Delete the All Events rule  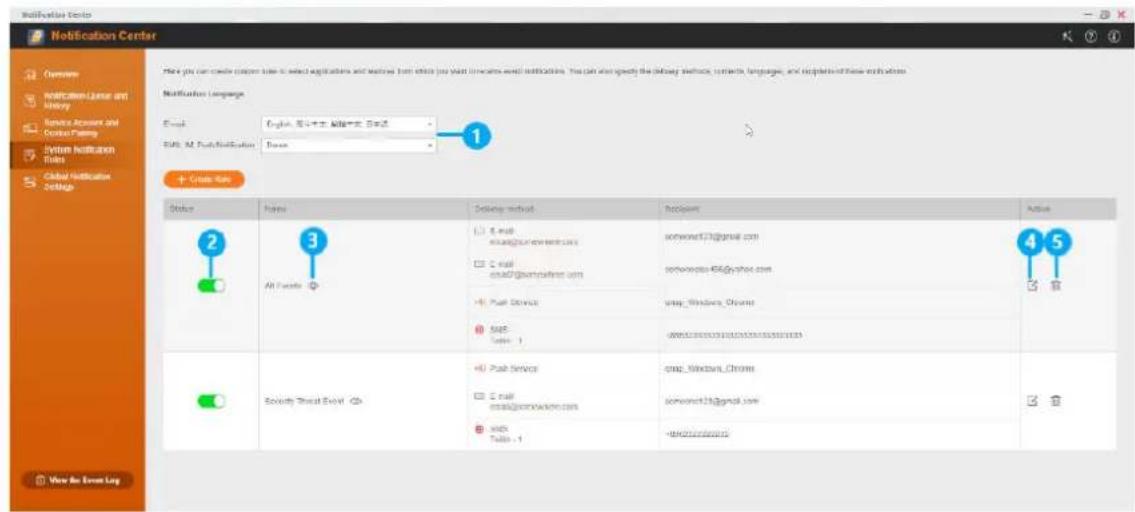[1056, 285]
